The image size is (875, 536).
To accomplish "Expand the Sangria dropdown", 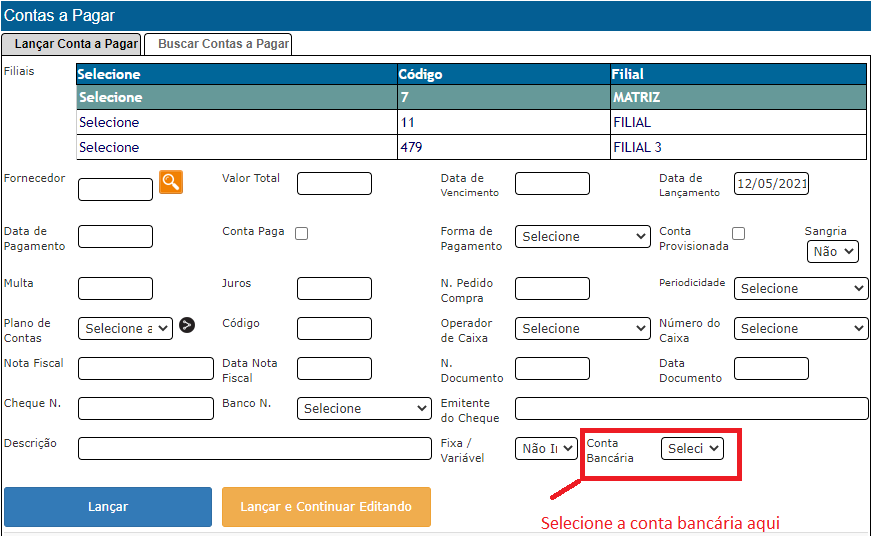I will pyautogui.click(x=832, y=252).
